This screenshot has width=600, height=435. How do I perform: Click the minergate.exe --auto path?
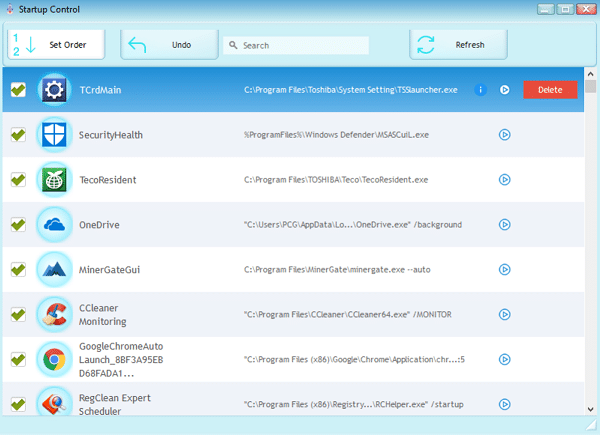tap(337, 270)
